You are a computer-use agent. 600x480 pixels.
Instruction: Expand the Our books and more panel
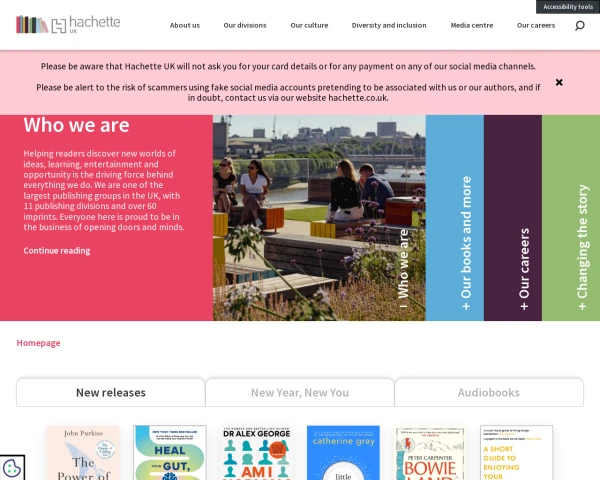tap(455, 218)
